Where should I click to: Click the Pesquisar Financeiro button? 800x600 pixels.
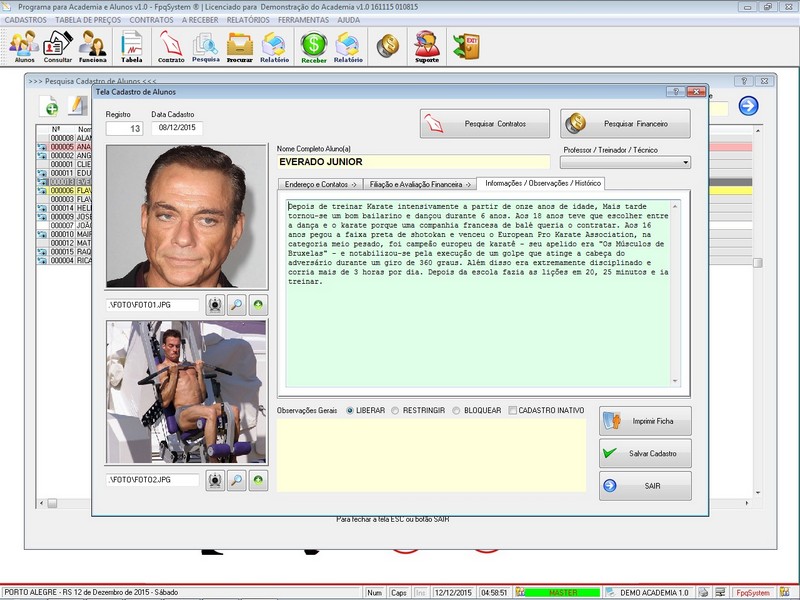625,123
